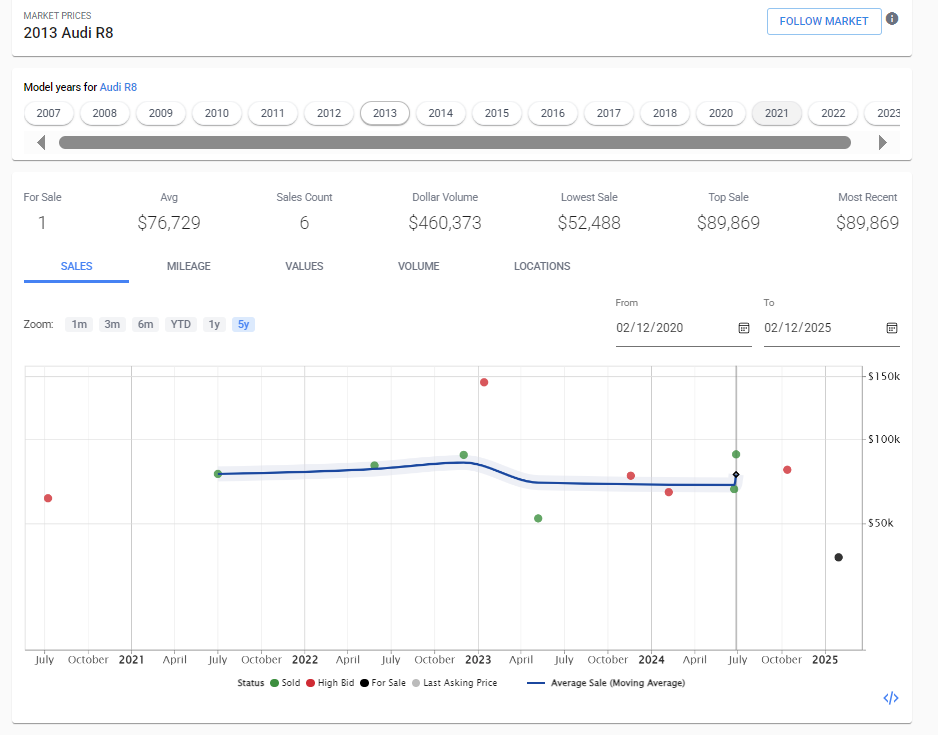The width and height of the screenshot is (938, 735).
Task: Click the From date input field
Action: (672, 328)
